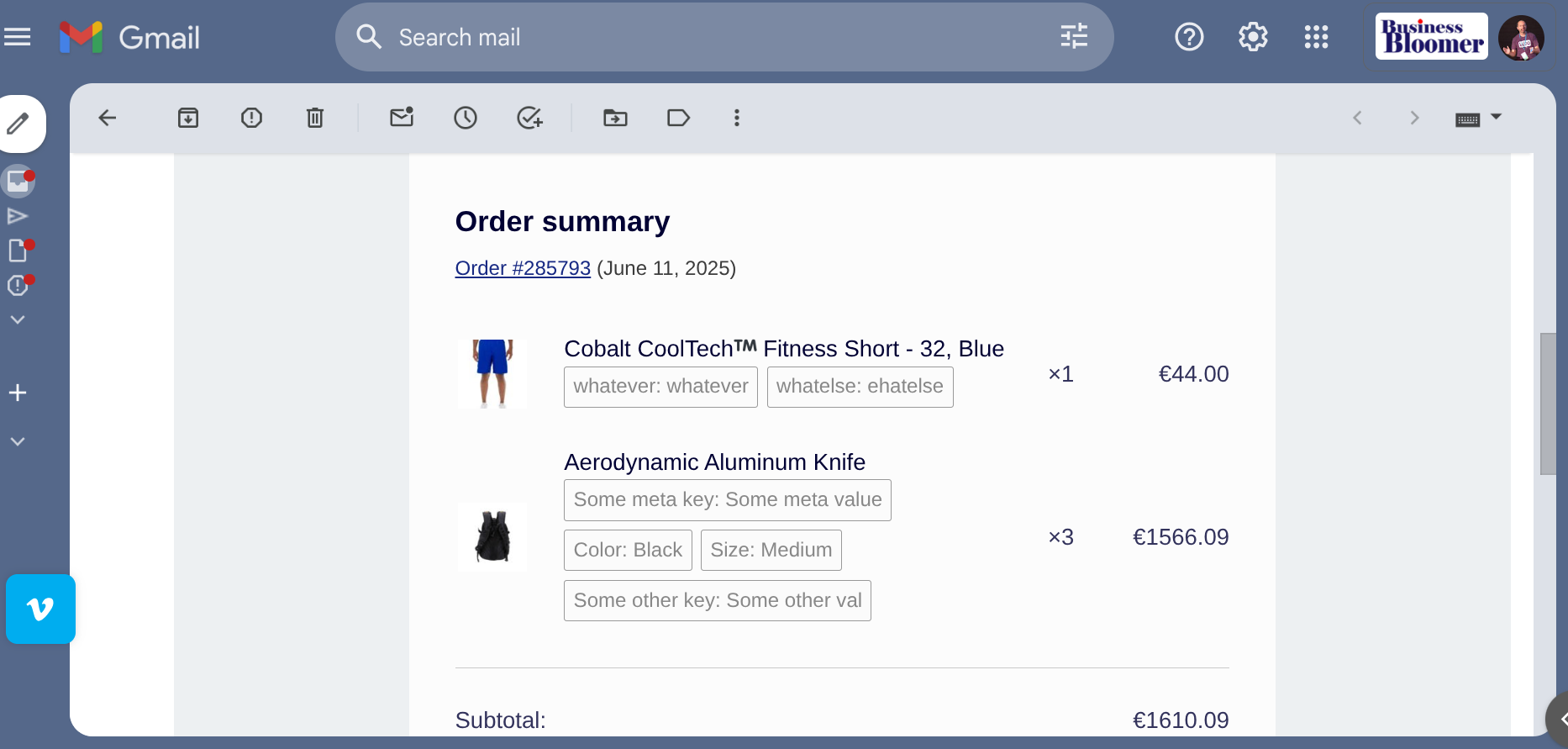Expand the More labels chevron in sidebar
Image resolution: width=1568 pixels, height=749 pixels.
coord(18,319)
